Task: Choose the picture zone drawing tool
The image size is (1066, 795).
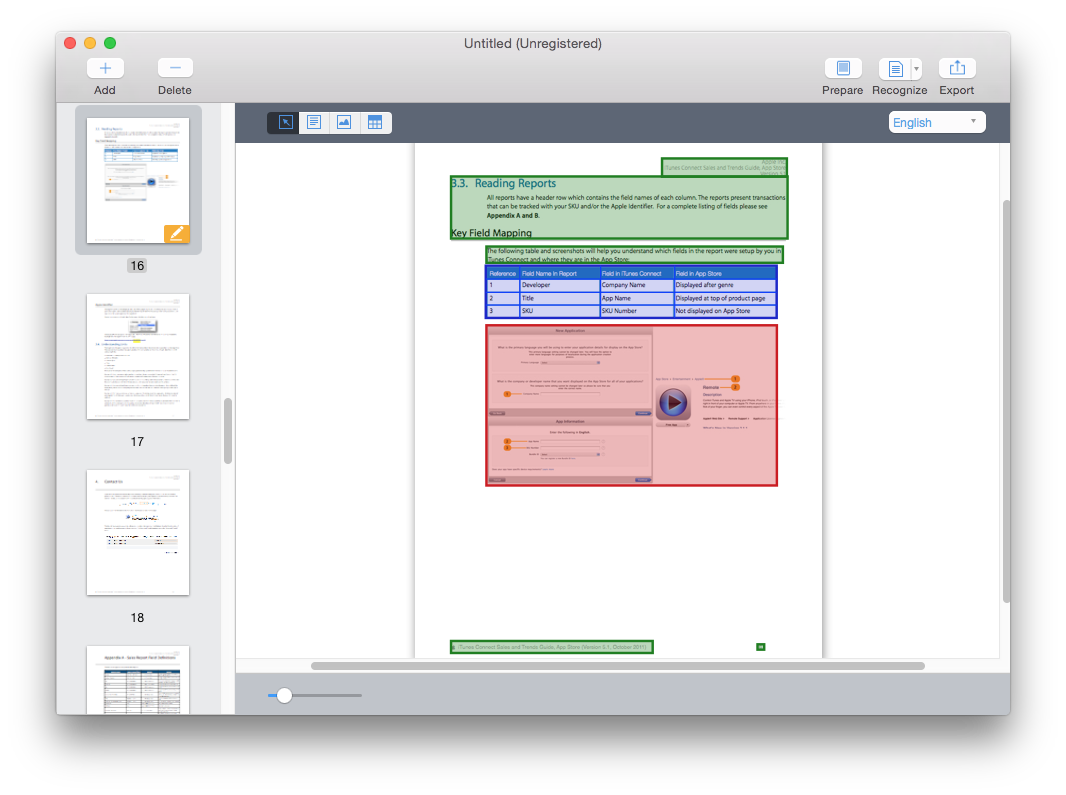Action: [x=344, y=122]
